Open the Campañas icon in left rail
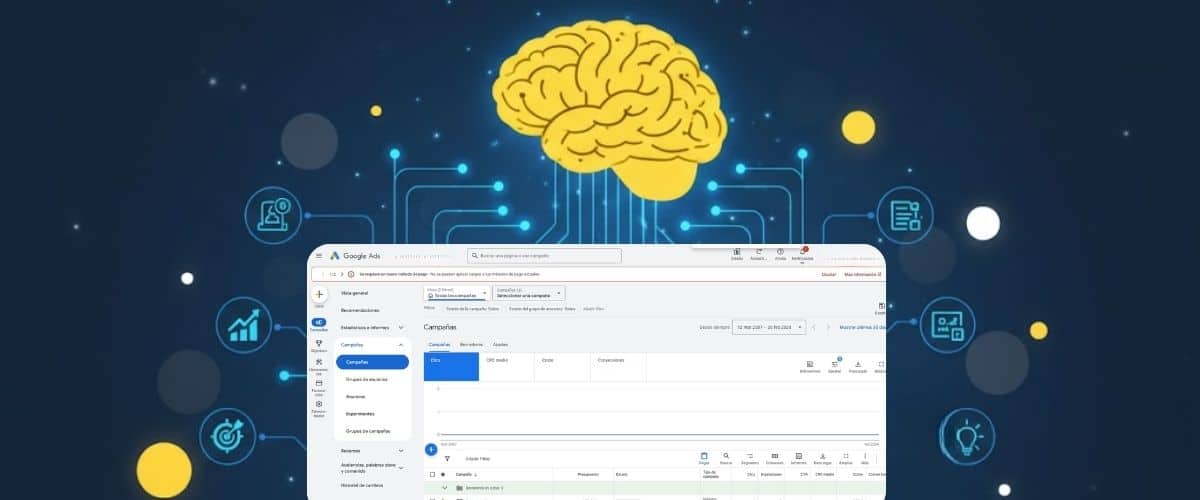Viewport: 1200px width, 500px height. [319, 323]
